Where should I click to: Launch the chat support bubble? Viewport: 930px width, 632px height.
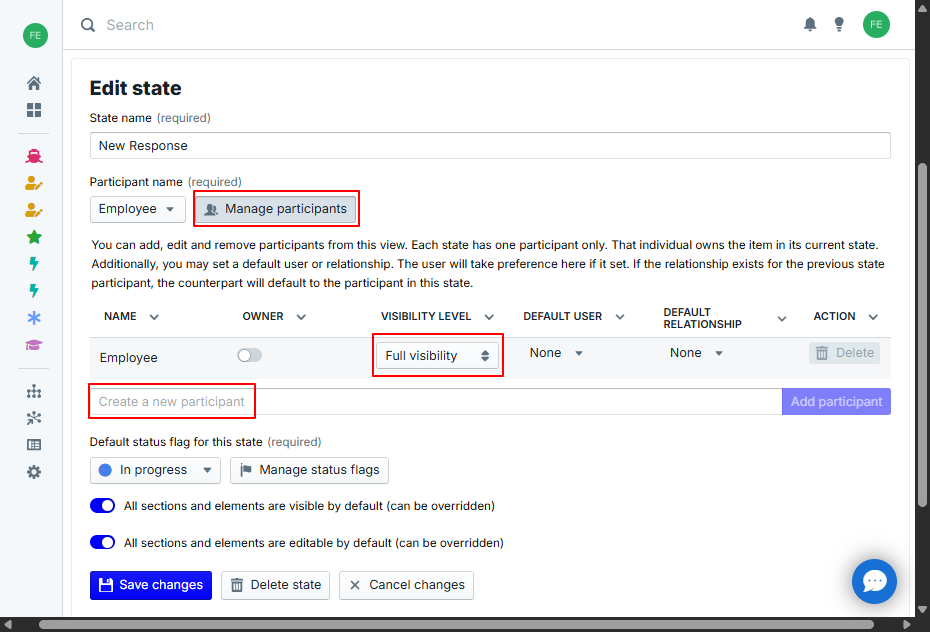(x=874, y=581)
